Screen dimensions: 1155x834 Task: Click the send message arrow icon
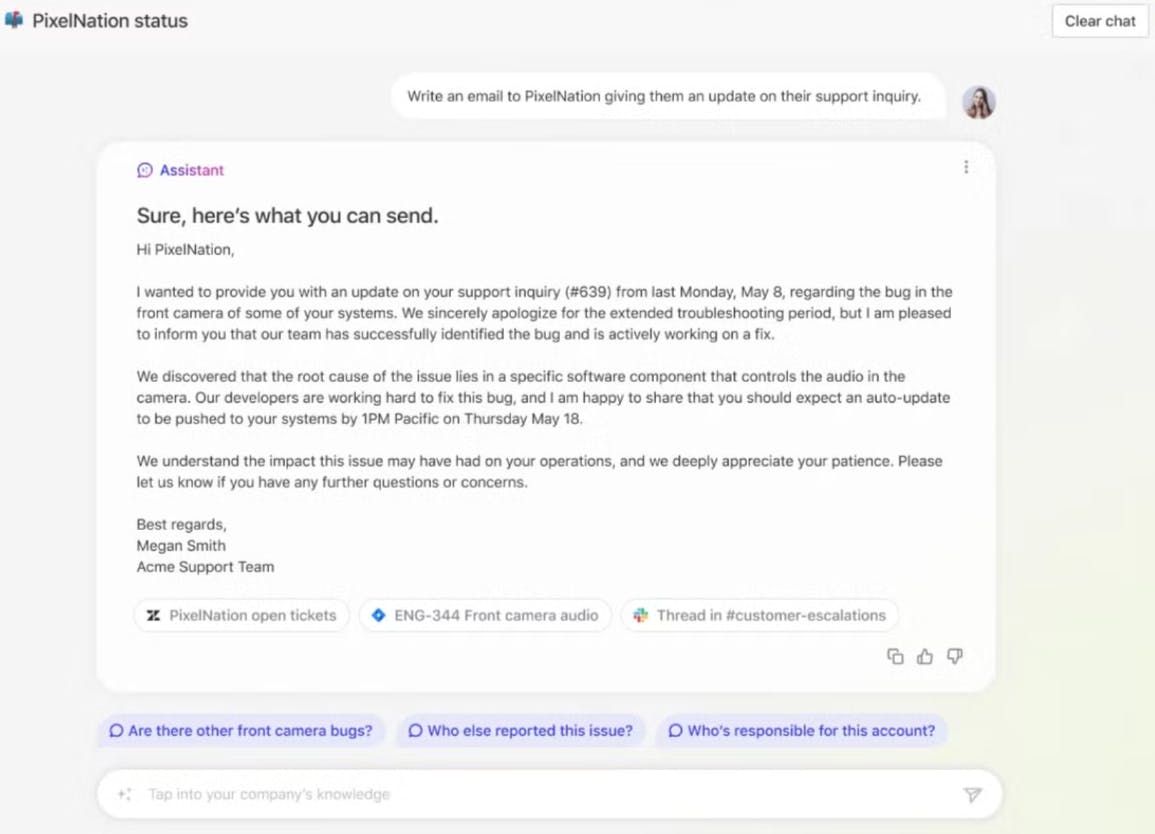click(972, 794)
